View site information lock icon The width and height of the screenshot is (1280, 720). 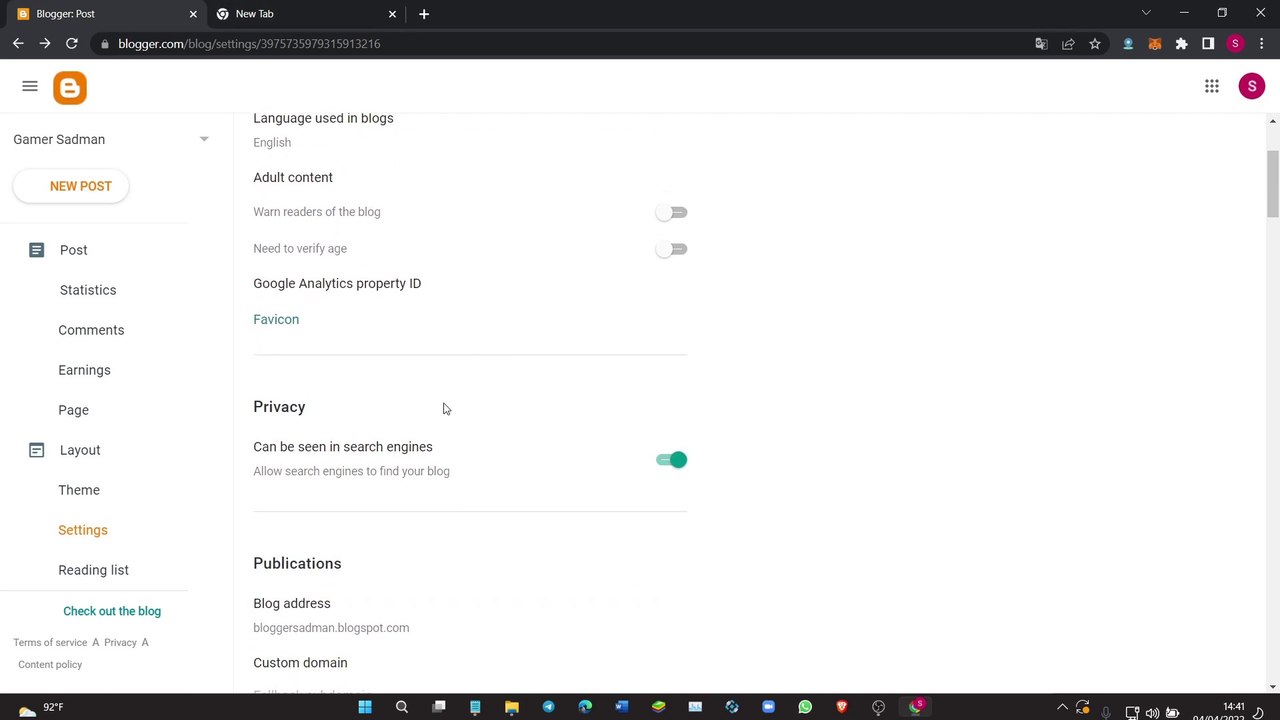pos(104,44)
